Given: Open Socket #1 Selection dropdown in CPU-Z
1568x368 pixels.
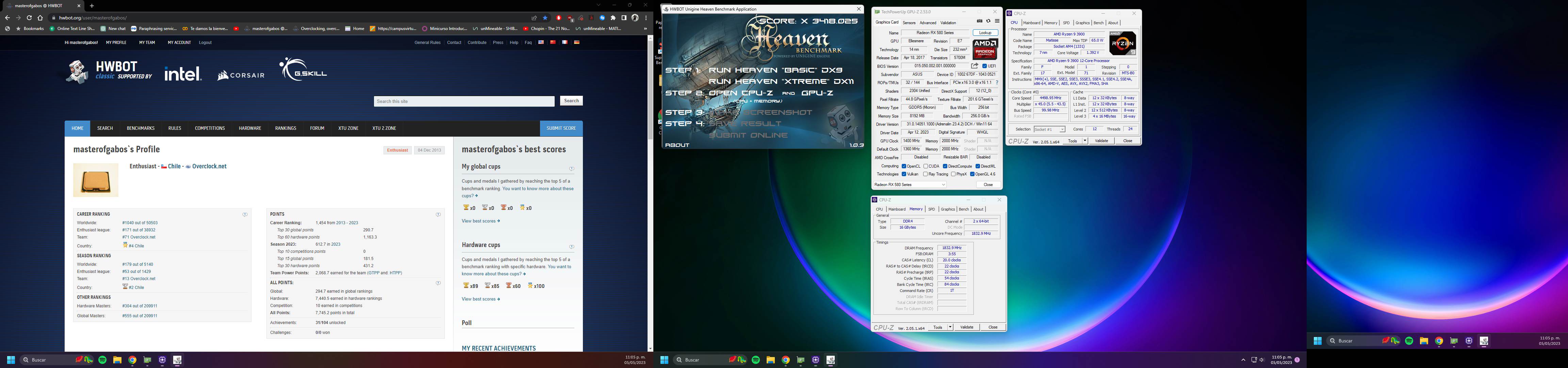Looking at the screenshot, I should [1050, 129].
